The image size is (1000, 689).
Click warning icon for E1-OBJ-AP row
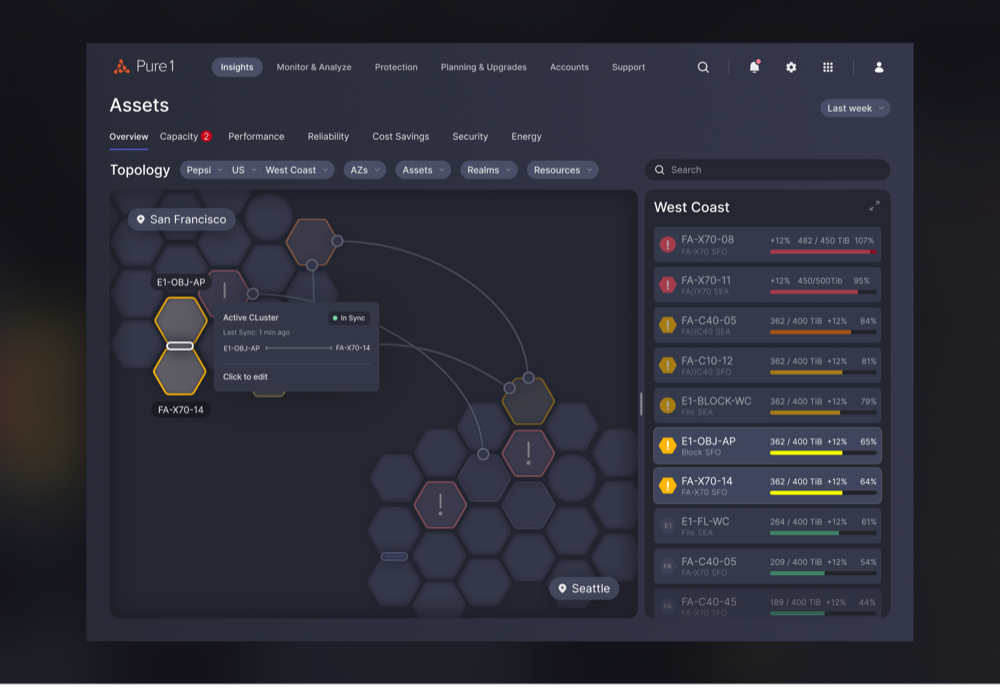pos(668,446)
